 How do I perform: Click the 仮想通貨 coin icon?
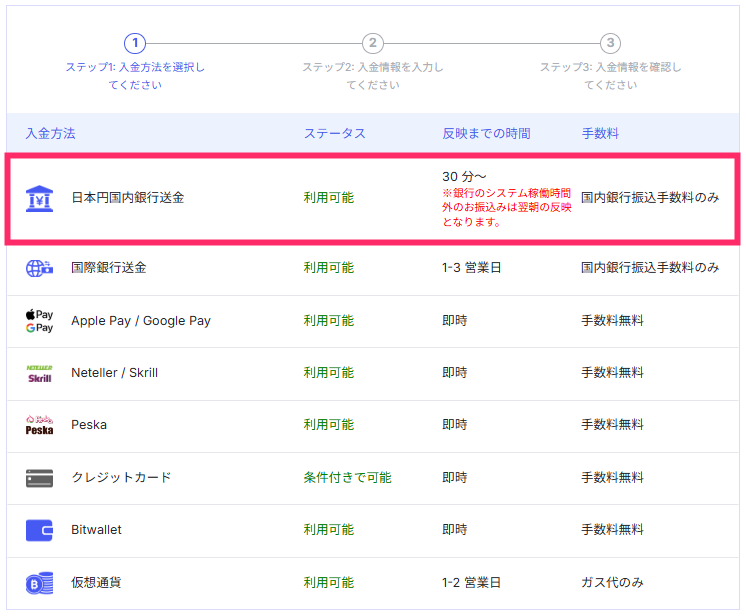click(x=39, y=583)
